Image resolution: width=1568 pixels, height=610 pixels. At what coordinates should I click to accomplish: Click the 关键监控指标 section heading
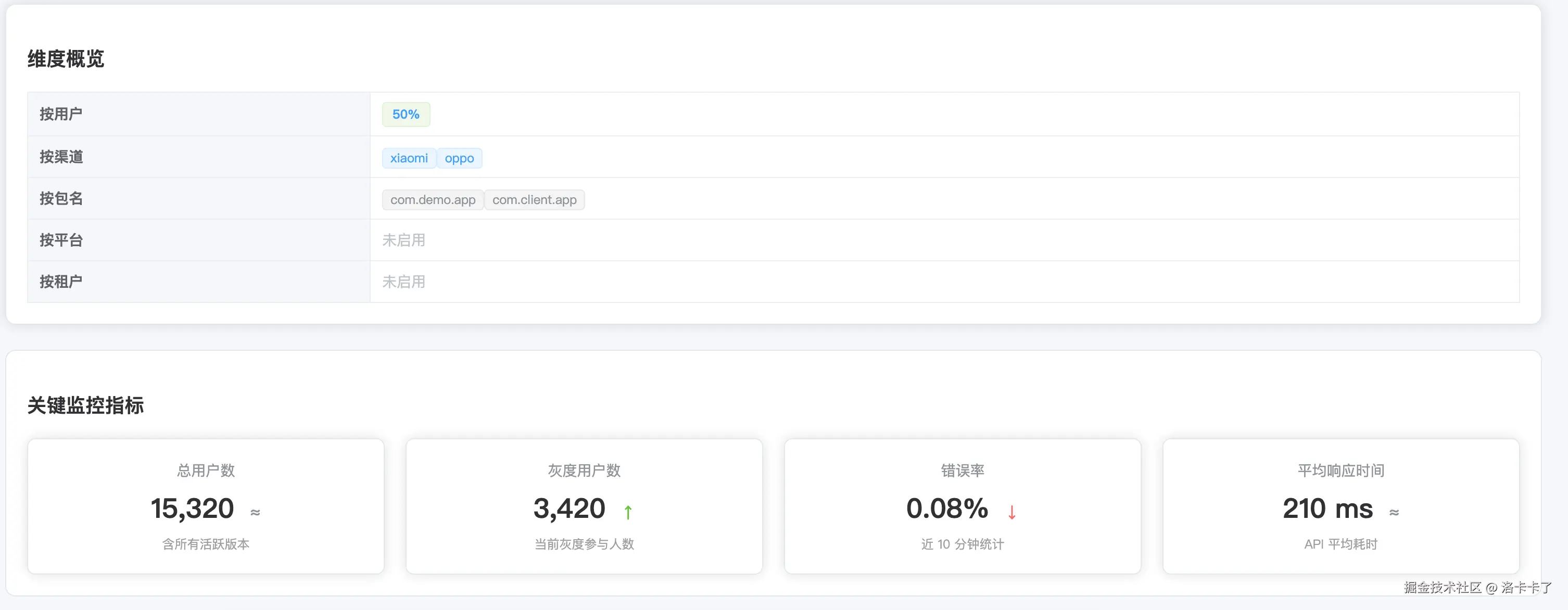point(85,405)
